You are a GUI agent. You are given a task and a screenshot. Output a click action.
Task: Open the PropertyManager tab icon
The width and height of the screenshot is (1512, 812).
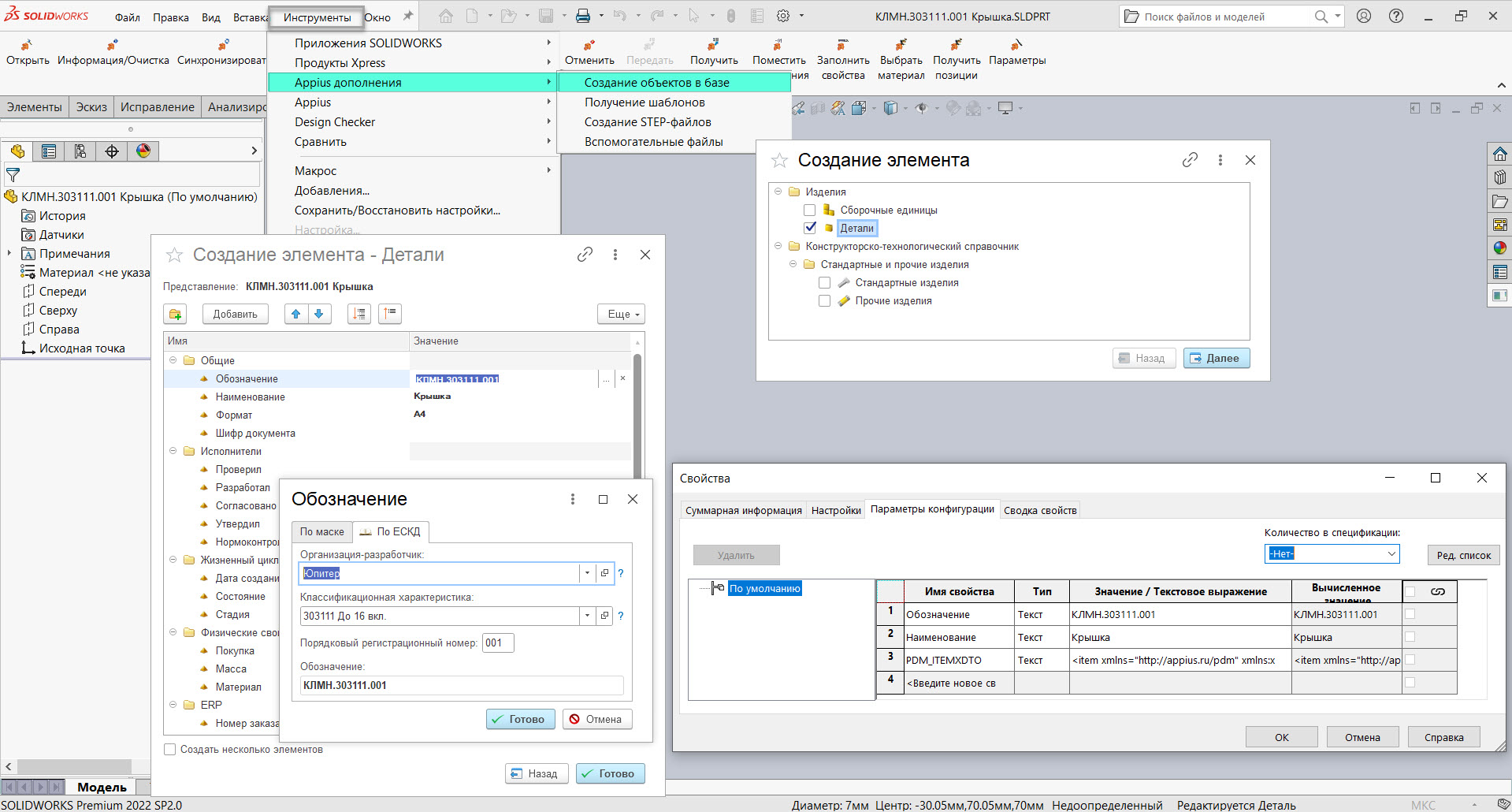[x=49, y=151]
